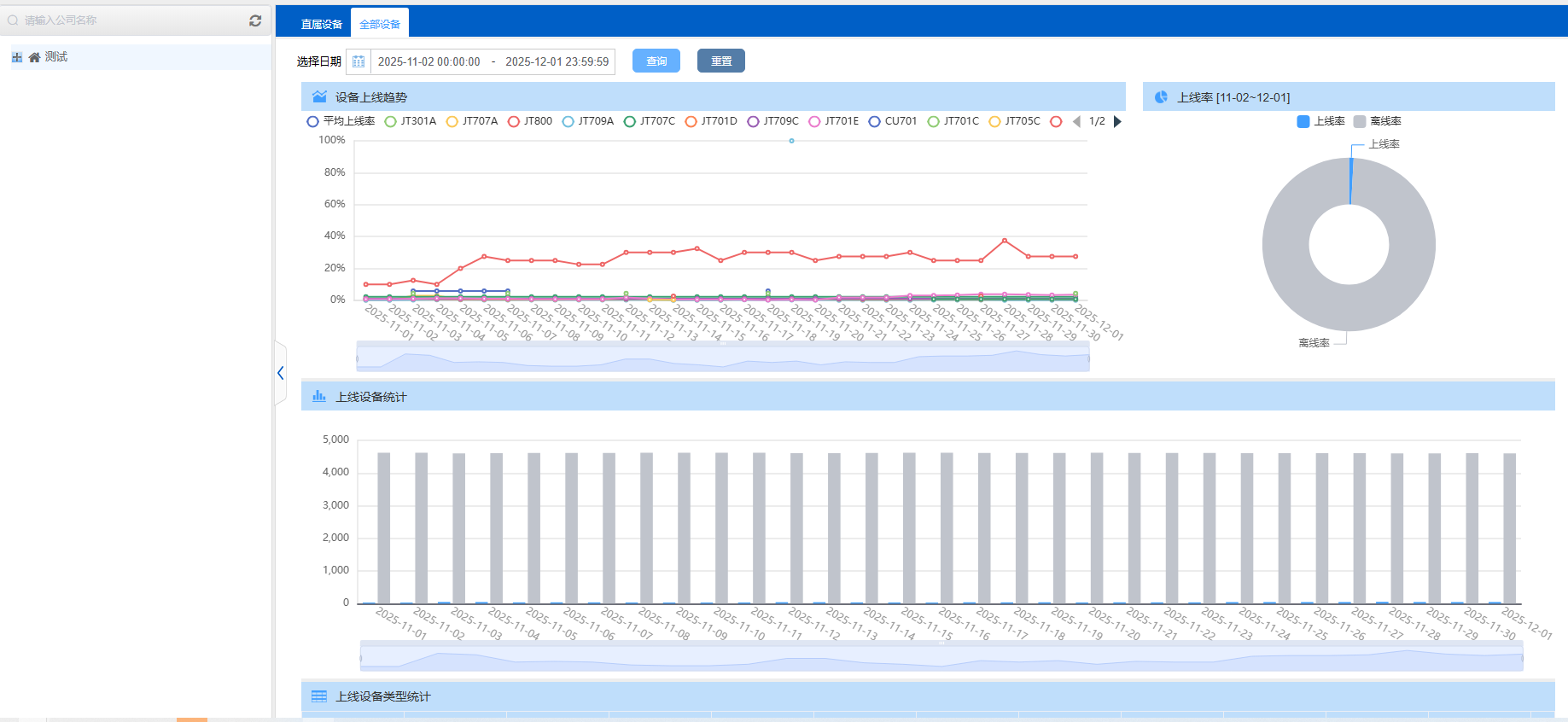Image resolution: width=1568 pixels, height=722 pixels.
Task: Toggle the 平均上线率 legend series
Action: pos(341,121)
